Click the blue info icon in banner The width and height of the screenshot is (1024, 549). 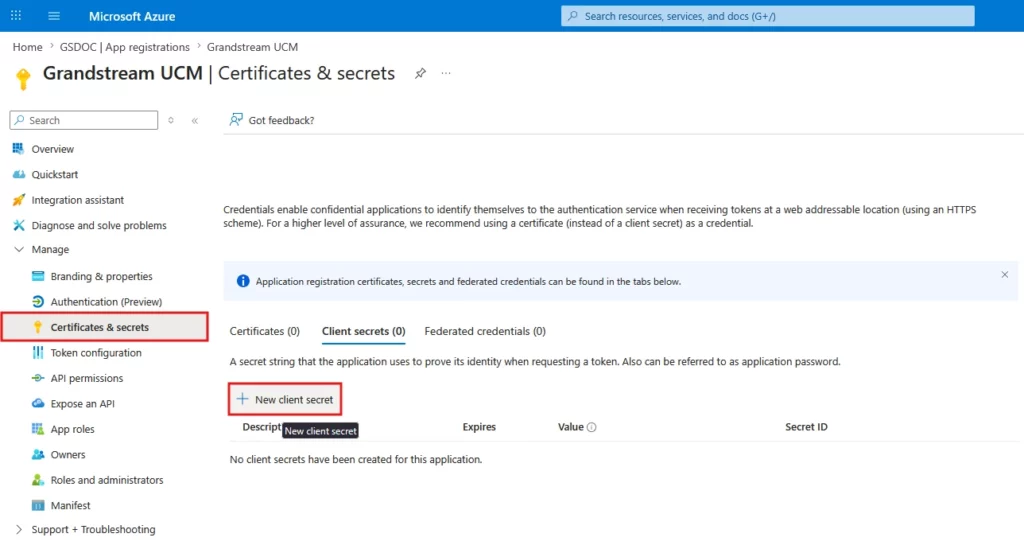[243, 281]
